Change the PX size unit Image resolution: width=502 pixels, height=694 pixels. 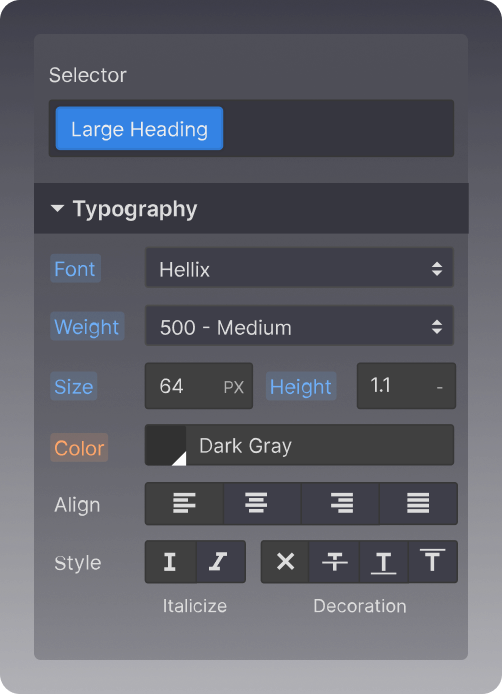click(234, 388)
